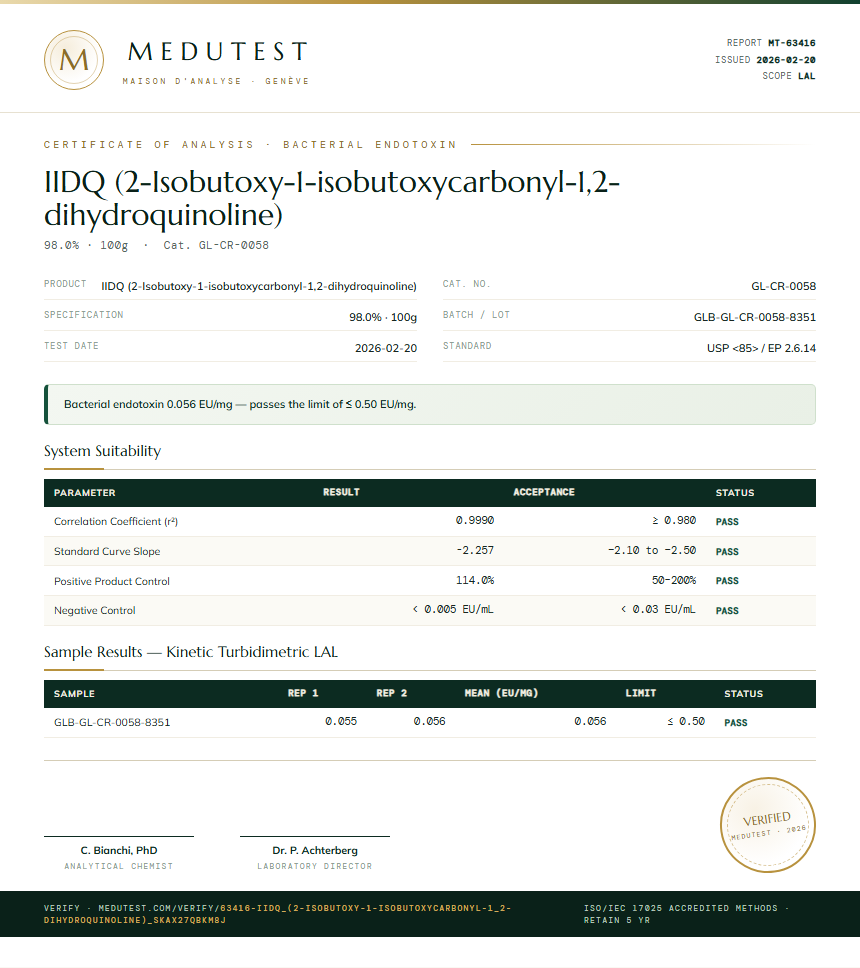Select Rep 1 value 0.055
The height and width of the screenshot is (968, 860).
[341, 721]
